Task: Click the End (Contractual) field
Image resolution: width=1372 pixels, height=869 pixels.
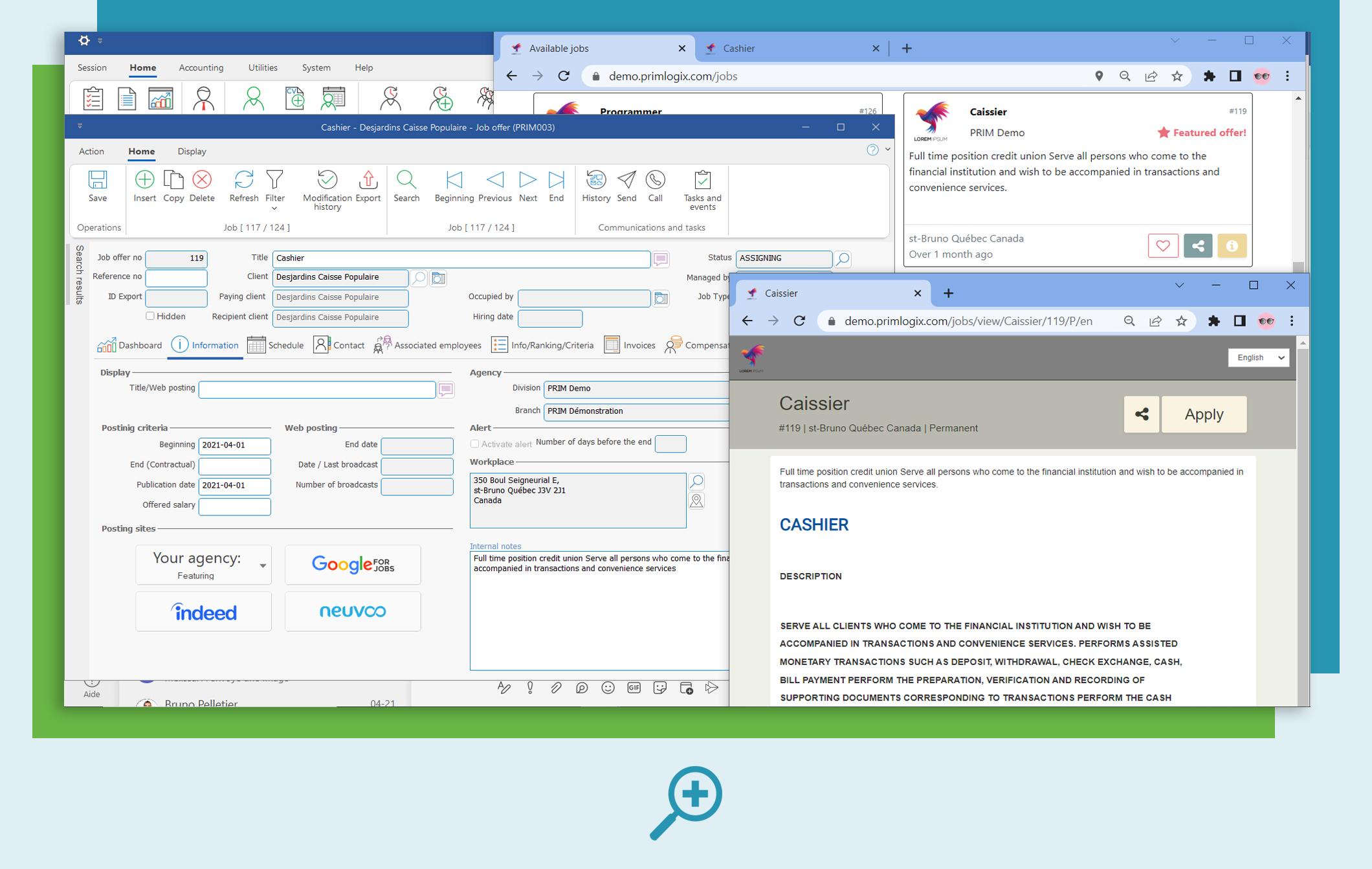Action: pos(234,466)
